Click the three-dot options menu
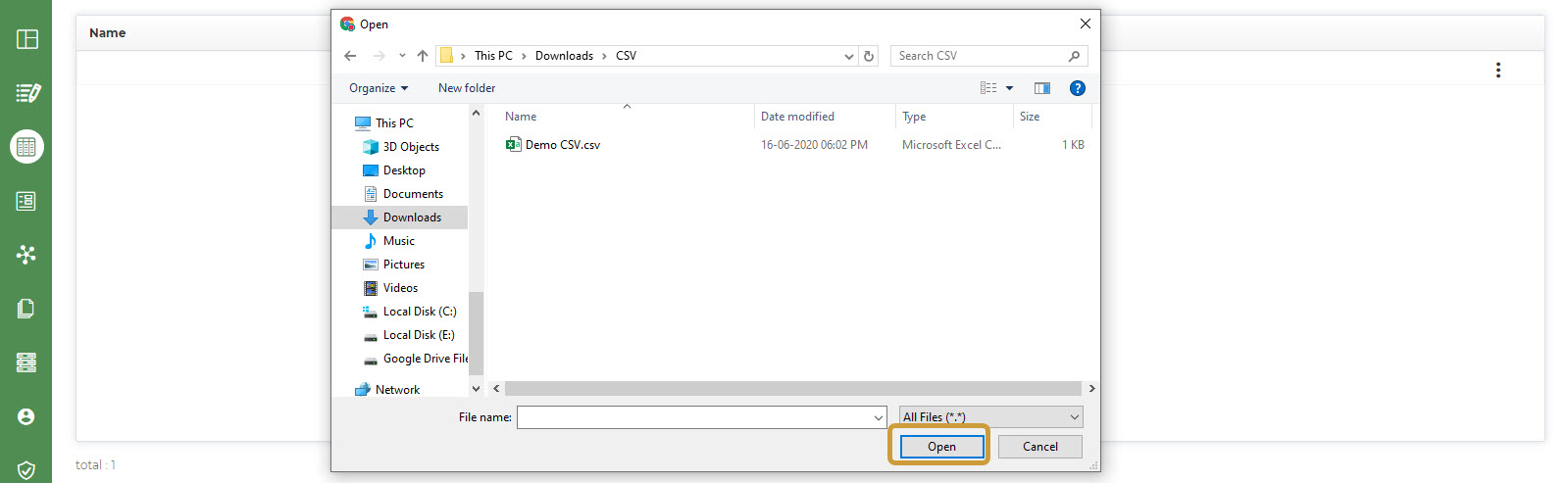 (1497, 70)
